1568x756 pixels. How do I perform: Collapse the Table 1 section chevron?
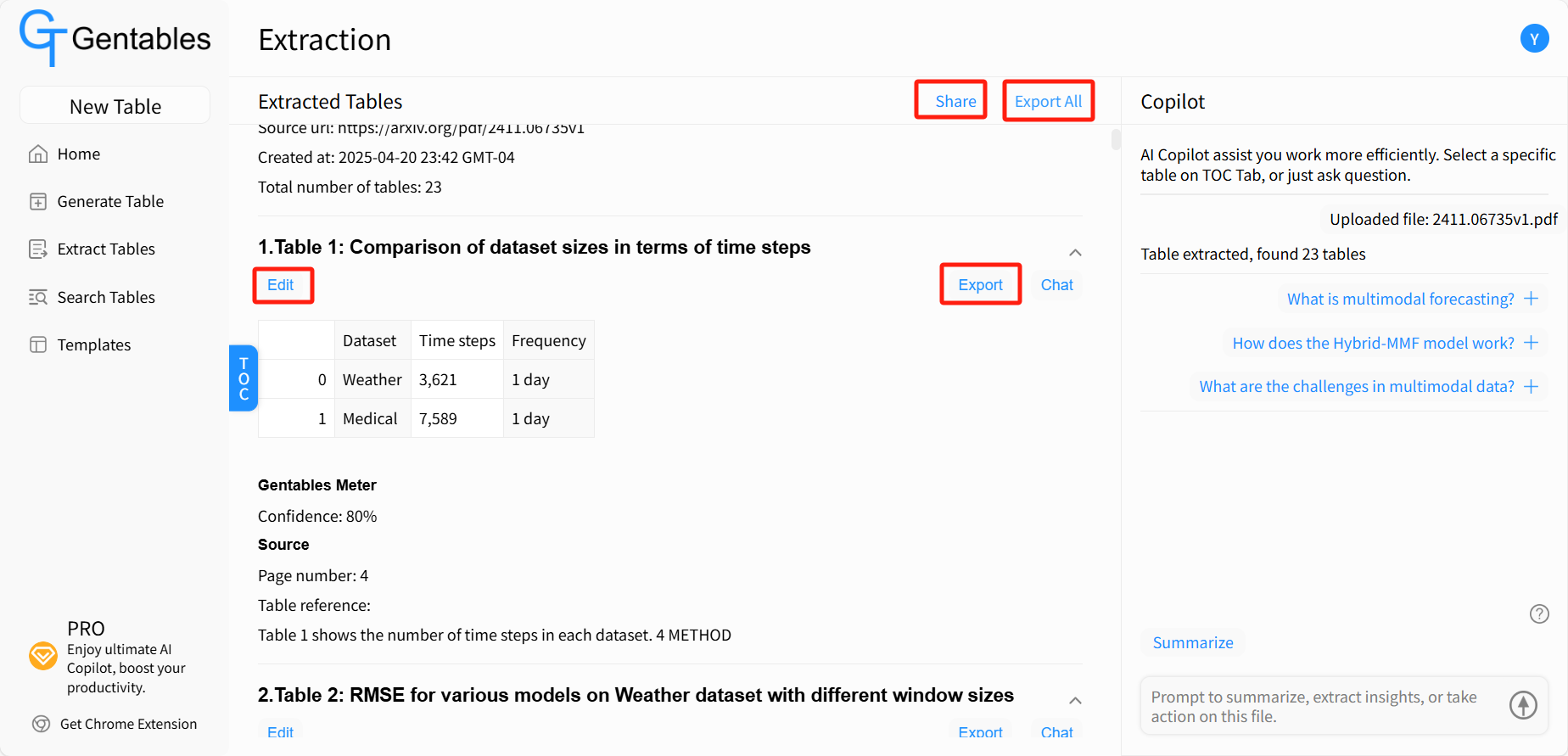click(x=1075, y=253)
